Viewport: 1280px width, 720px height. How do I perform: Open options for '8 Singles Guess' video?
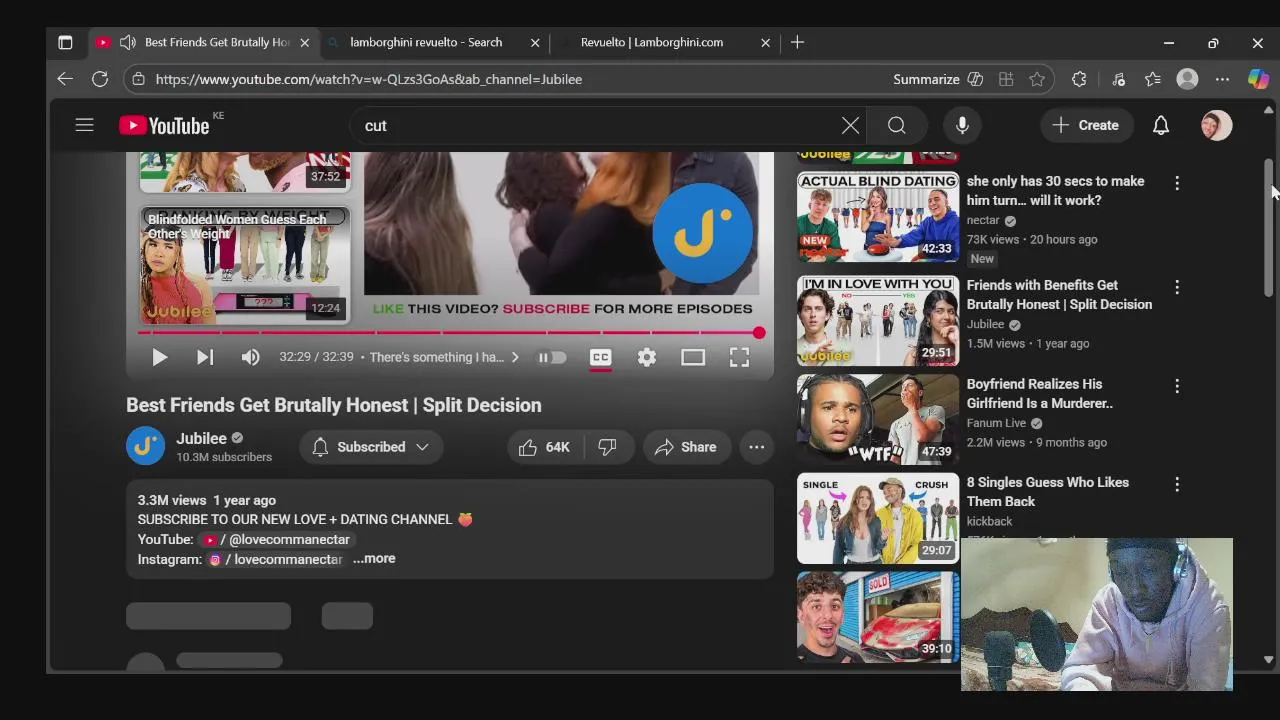(1177, 484)
